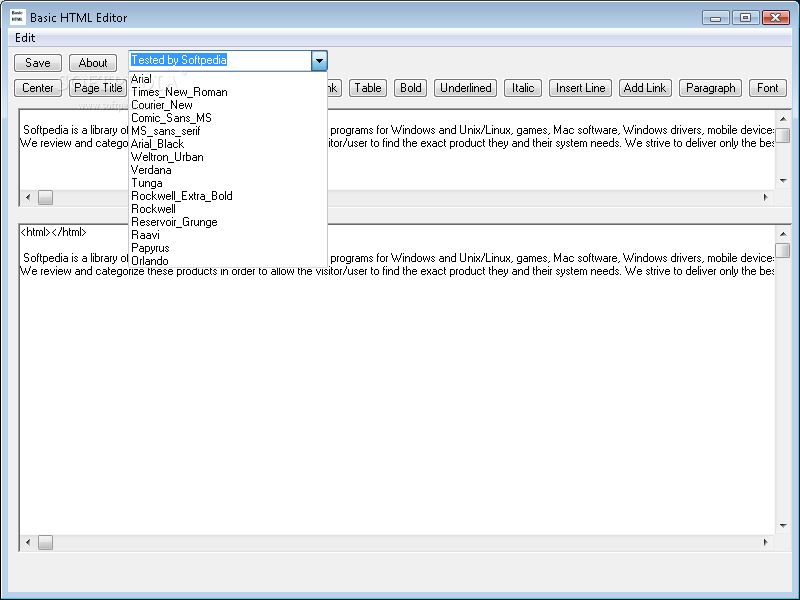Click the lower pane's horizontal scrollbar
The width and height of the screenshot is (800, 600).
pyautogui.click(x=400, y=541)
